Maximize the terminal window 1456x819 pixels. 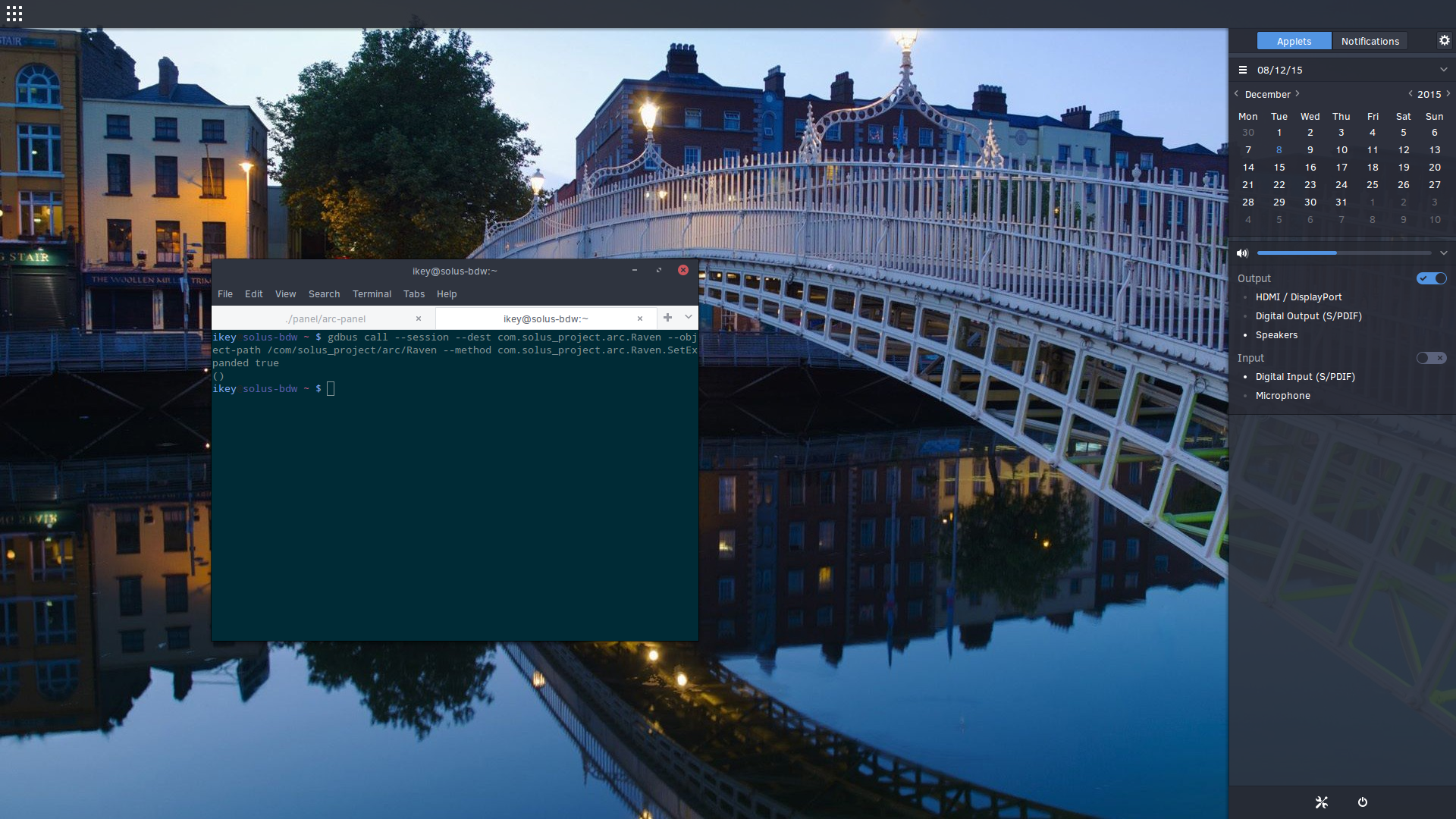[659, 270]
